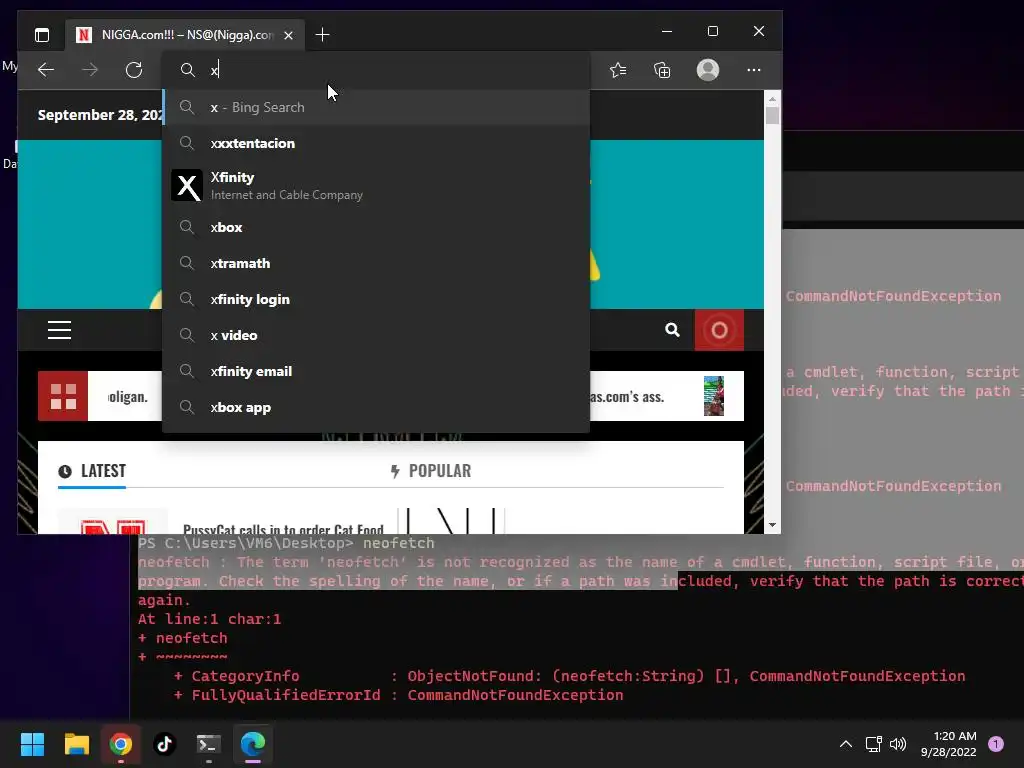Click the browser forward arrow
This screenshot has height=768, width=1024.
pos(90,70)
